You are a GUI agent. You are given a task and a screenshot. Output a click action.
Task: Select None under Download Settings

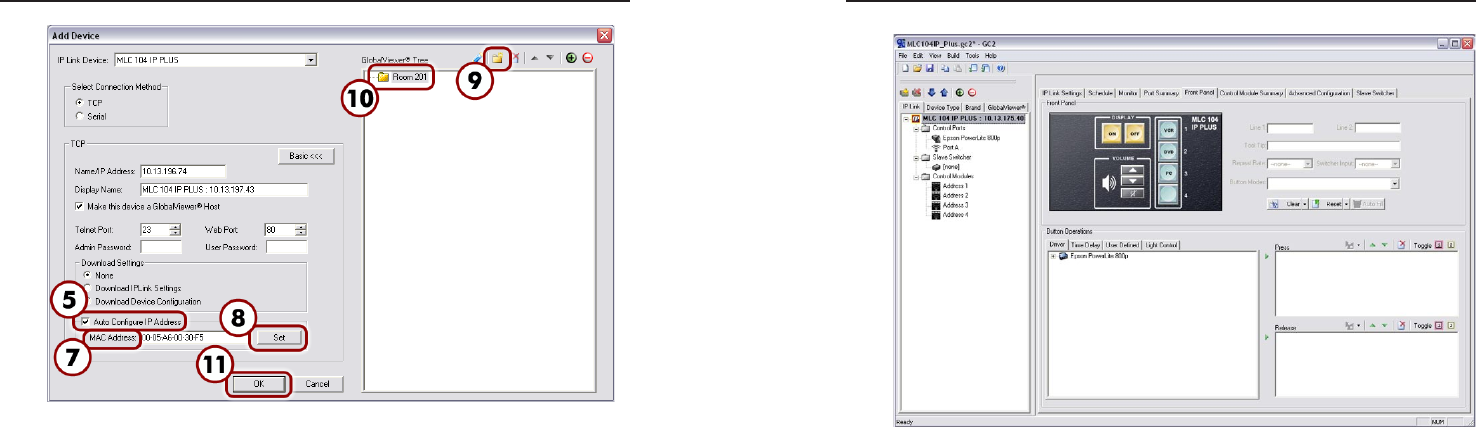pyautogui.click(x=98, y=274)
